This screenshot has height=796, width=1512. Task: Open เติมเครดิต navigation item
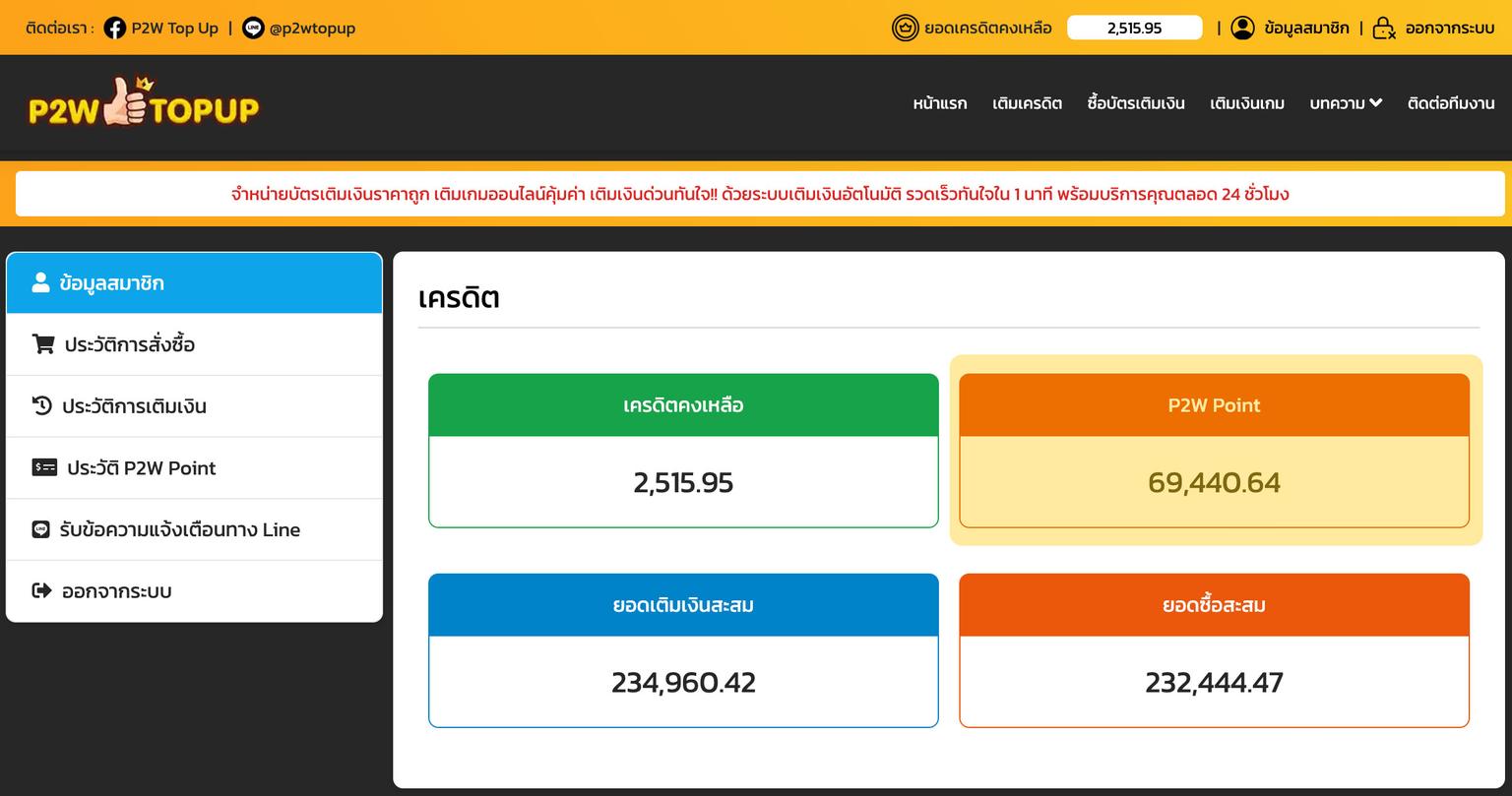tap(1027, 103)
